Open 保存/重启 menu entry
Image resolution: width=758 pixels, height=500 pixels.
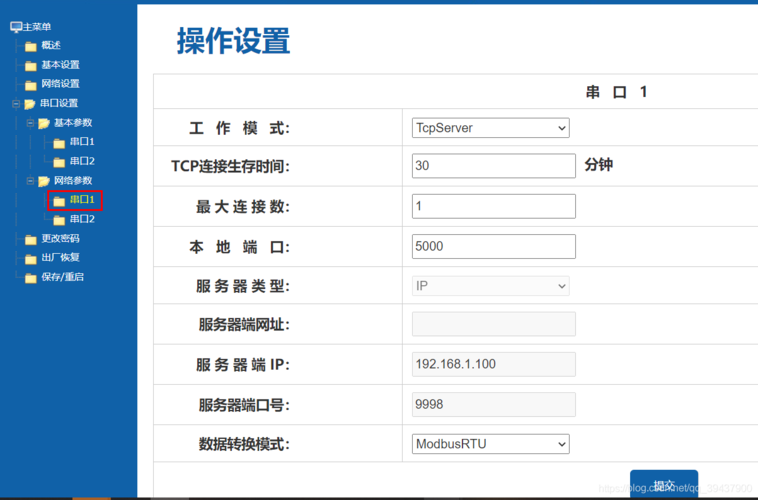click(x=62, y=277)
